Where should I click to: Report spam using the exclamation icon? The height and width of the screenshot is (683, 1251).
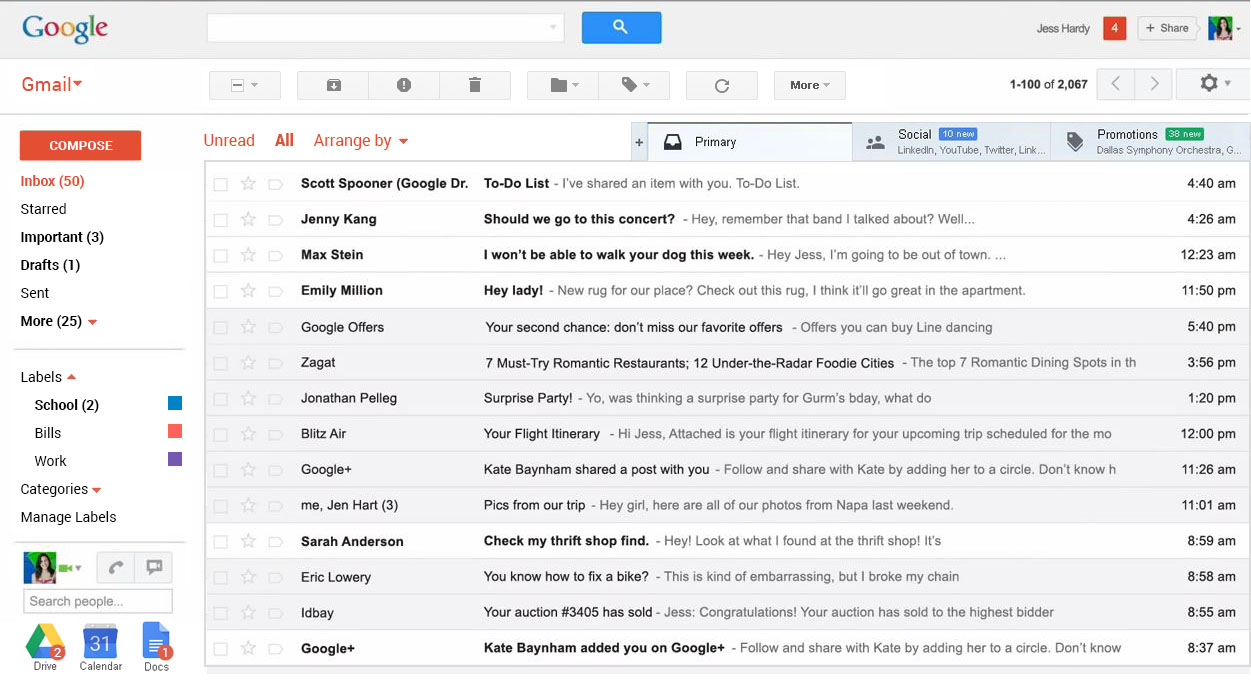(404, 85)
